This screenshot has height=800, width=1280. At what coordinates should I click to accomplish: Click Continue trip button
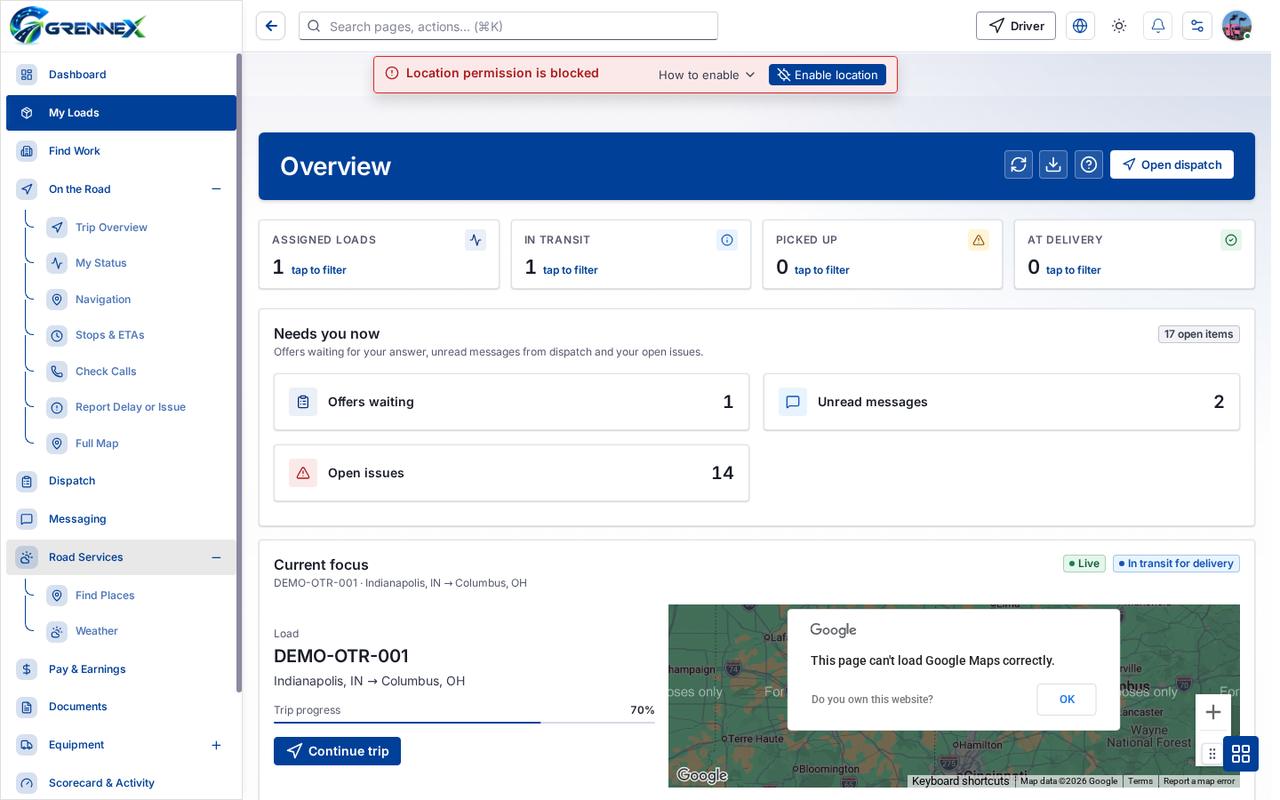coord(337,751)
